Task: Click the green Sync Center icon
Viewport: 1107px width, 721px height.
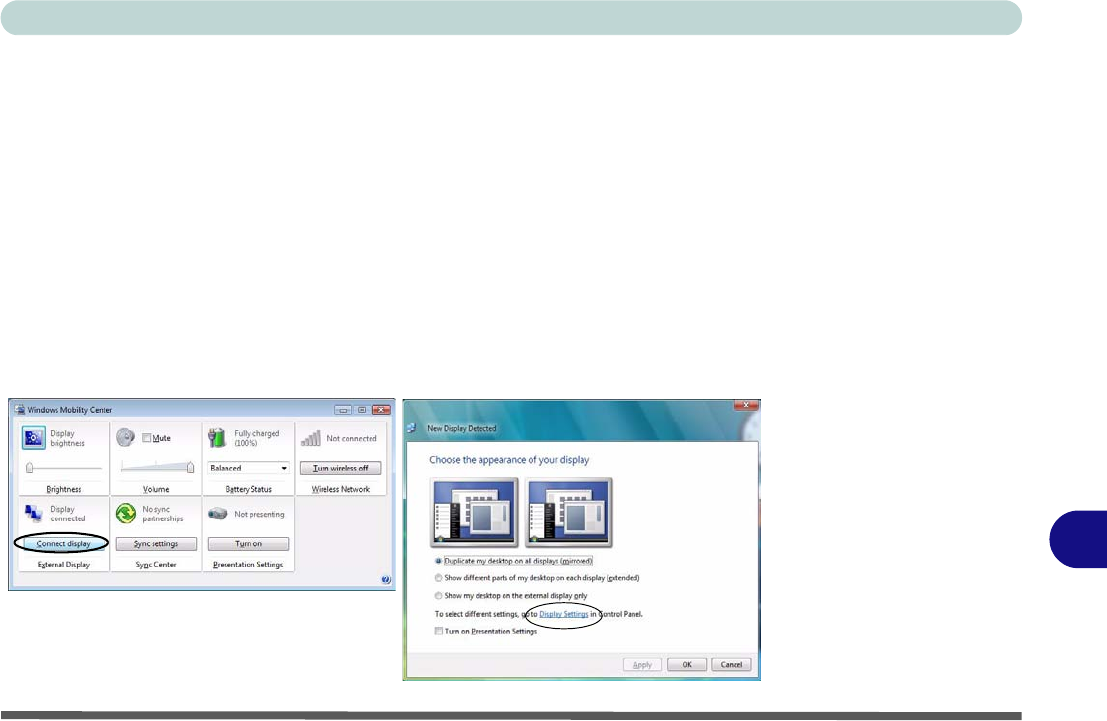Action: (126, 513)
